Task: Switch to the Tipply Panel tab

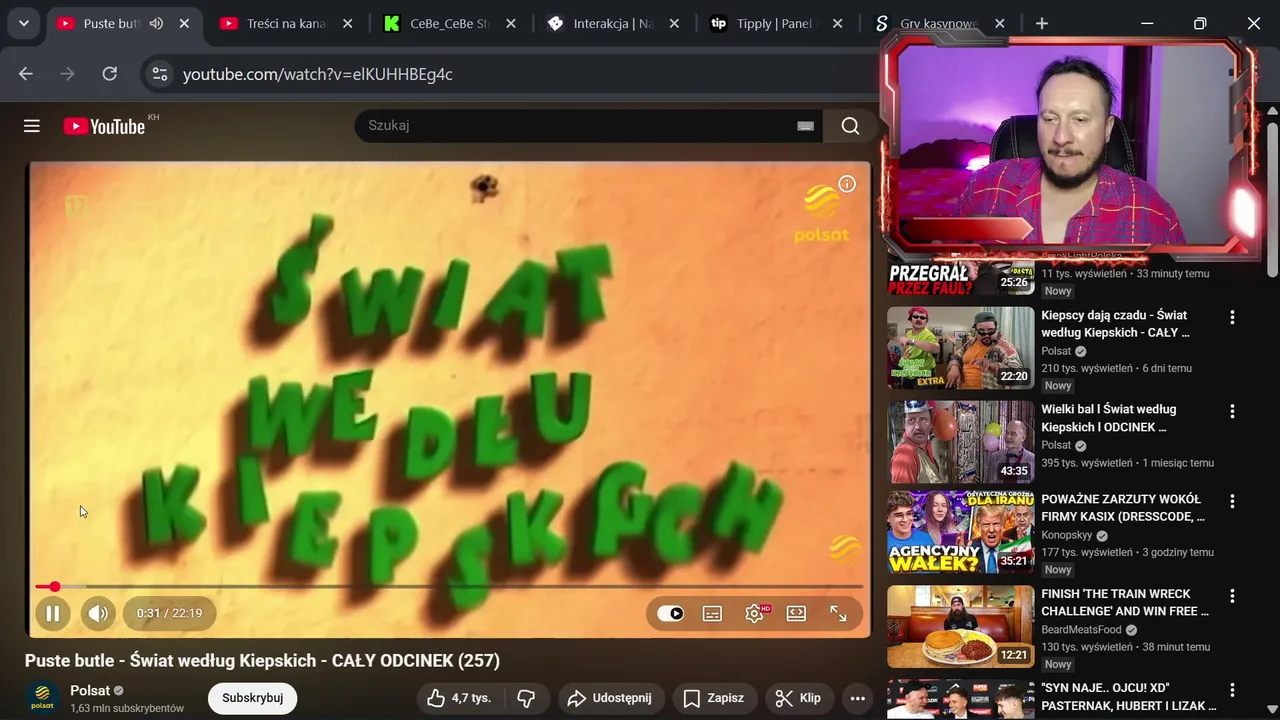Action: pos(774,23)
